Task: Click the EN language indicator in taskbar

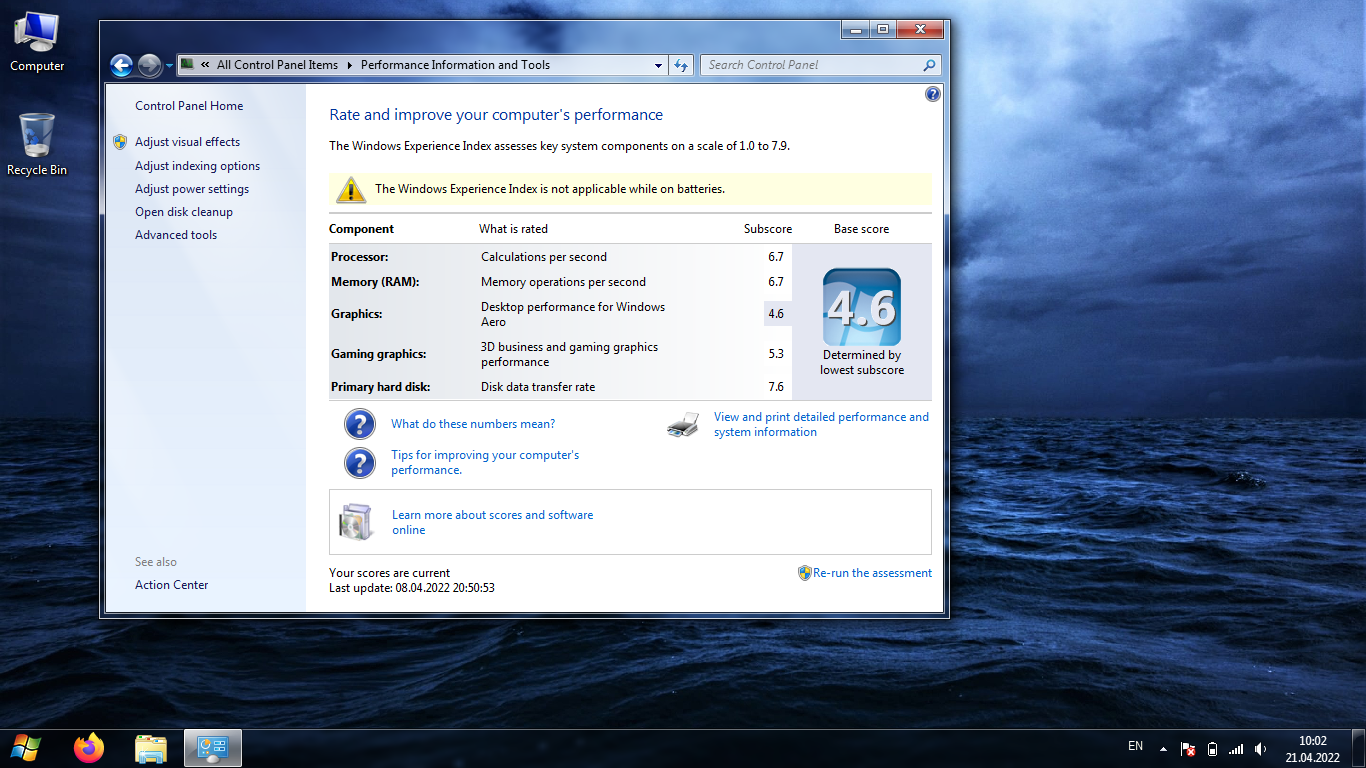Action: pos(1135,746)
